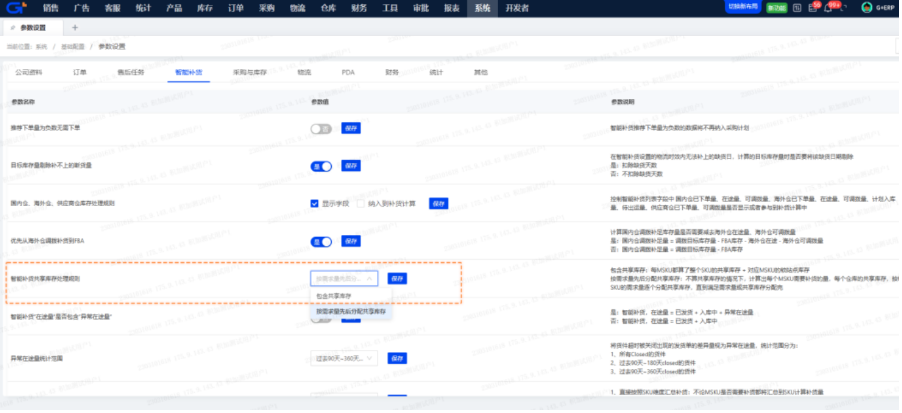Select 包含共享库存 from the dropdown list
This screenshot has height=413, width=902.
tap(334, 296)
